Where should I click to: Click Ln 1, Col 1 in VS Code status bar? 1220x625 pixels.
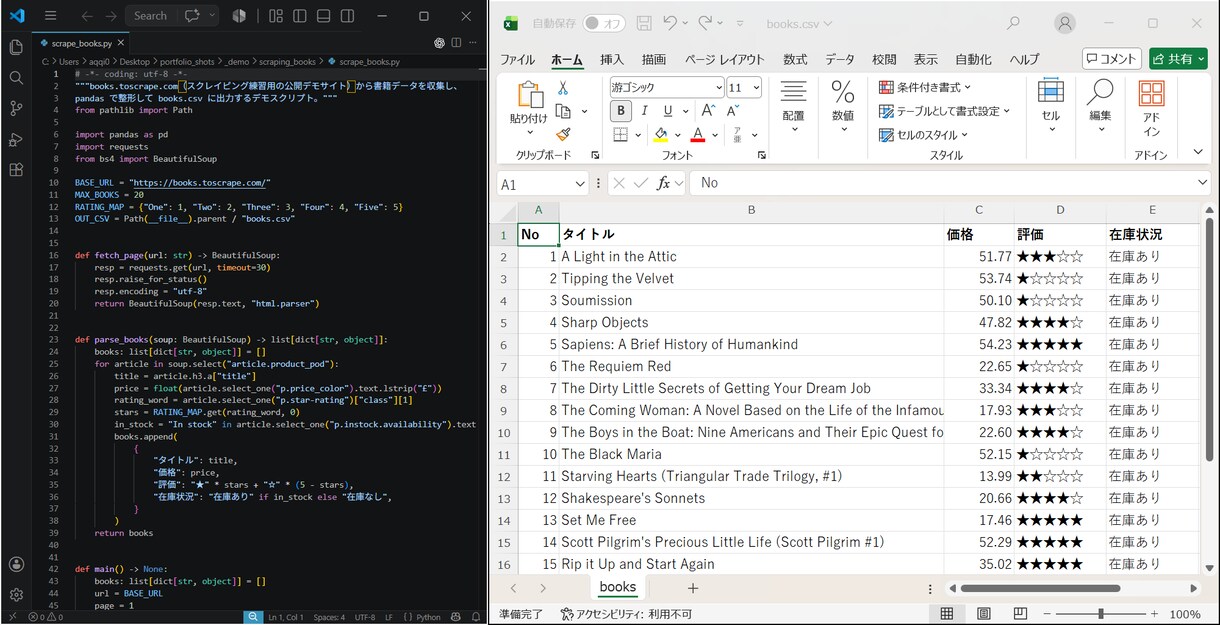[286, 617]
